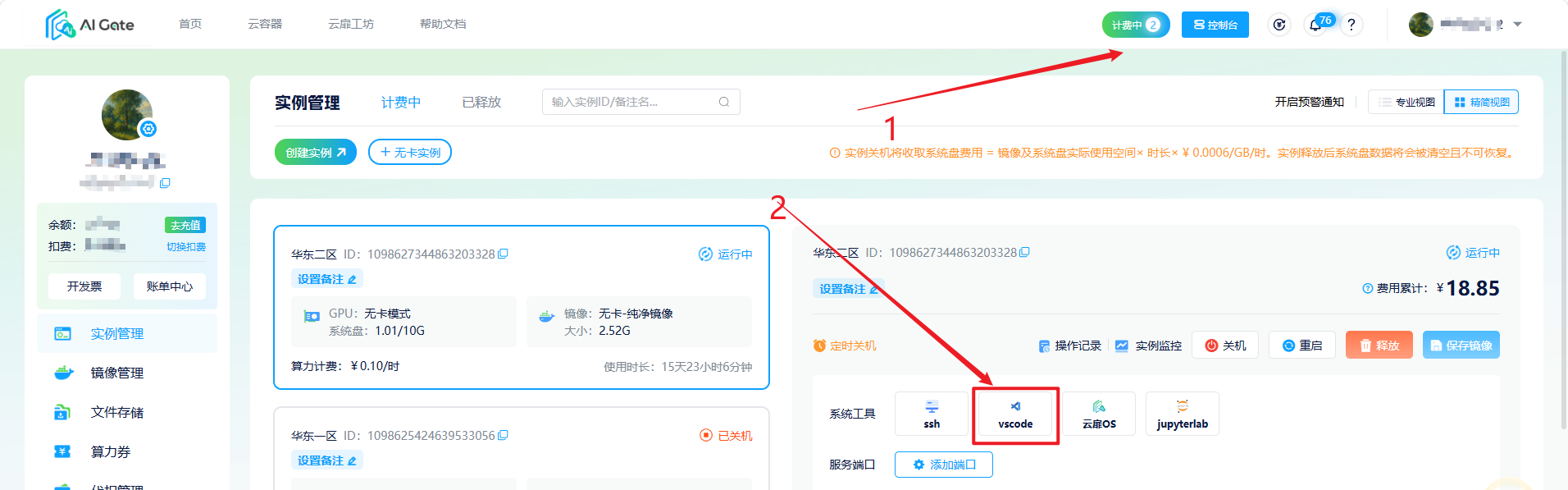This screenshot has width=1568, height=490.
Task: Switch to 专业视图 view
Action: point(1406,102)
